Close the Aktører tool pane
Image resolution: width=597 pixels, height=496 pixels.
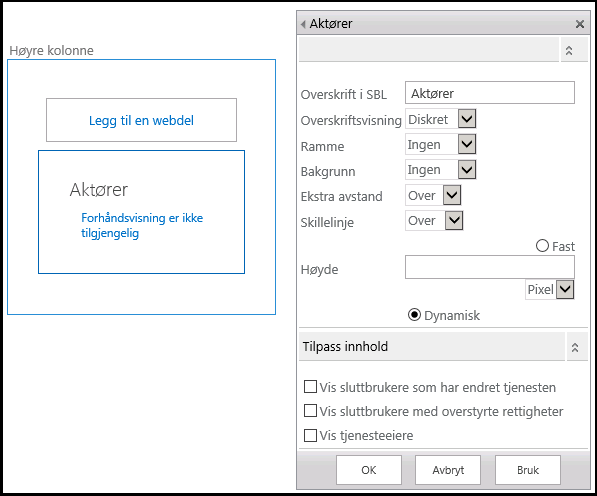(579, 24)
